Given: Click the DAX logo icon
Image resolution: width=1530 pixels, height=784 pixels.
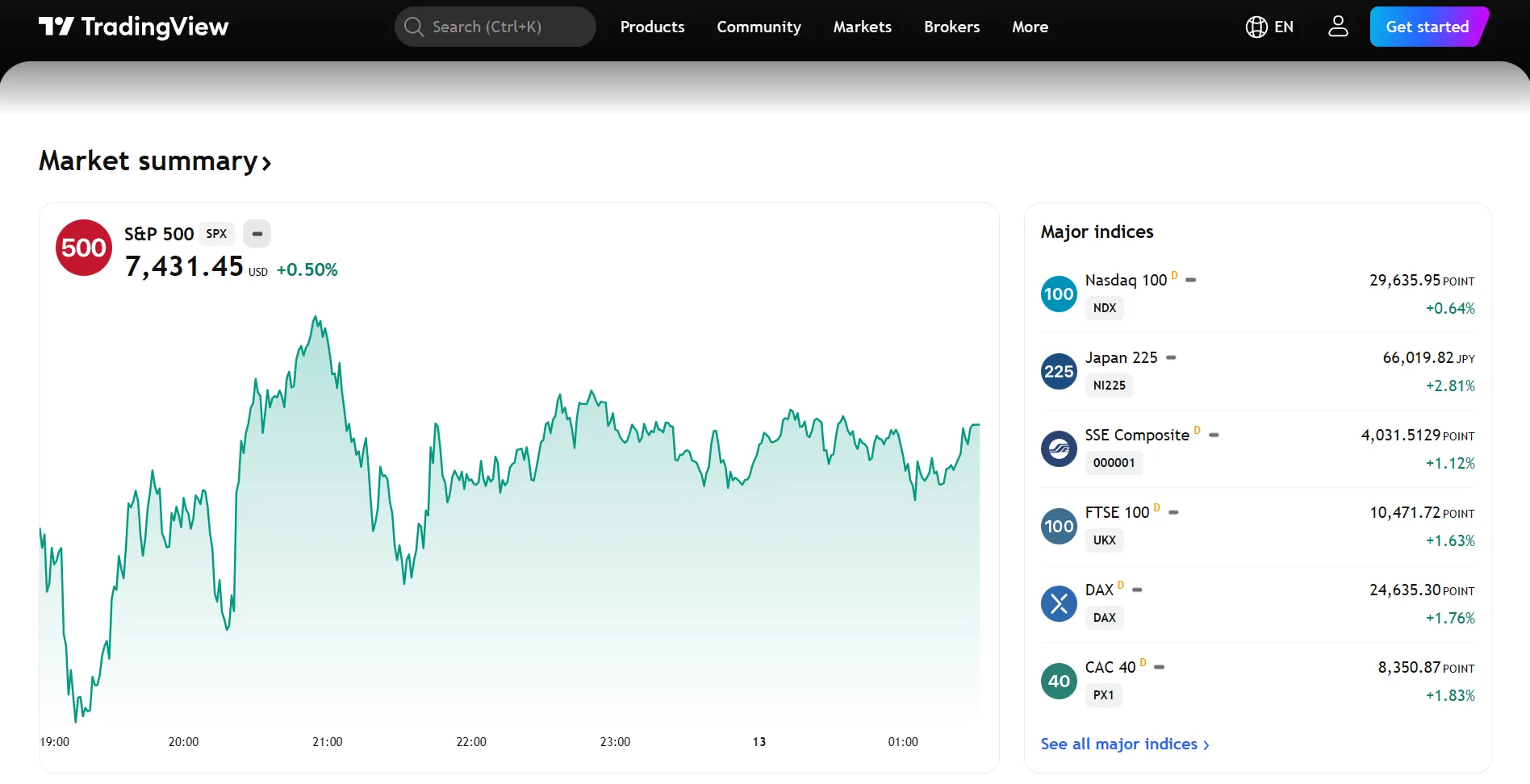Looking at the screenshot, I should point(1059,604).
